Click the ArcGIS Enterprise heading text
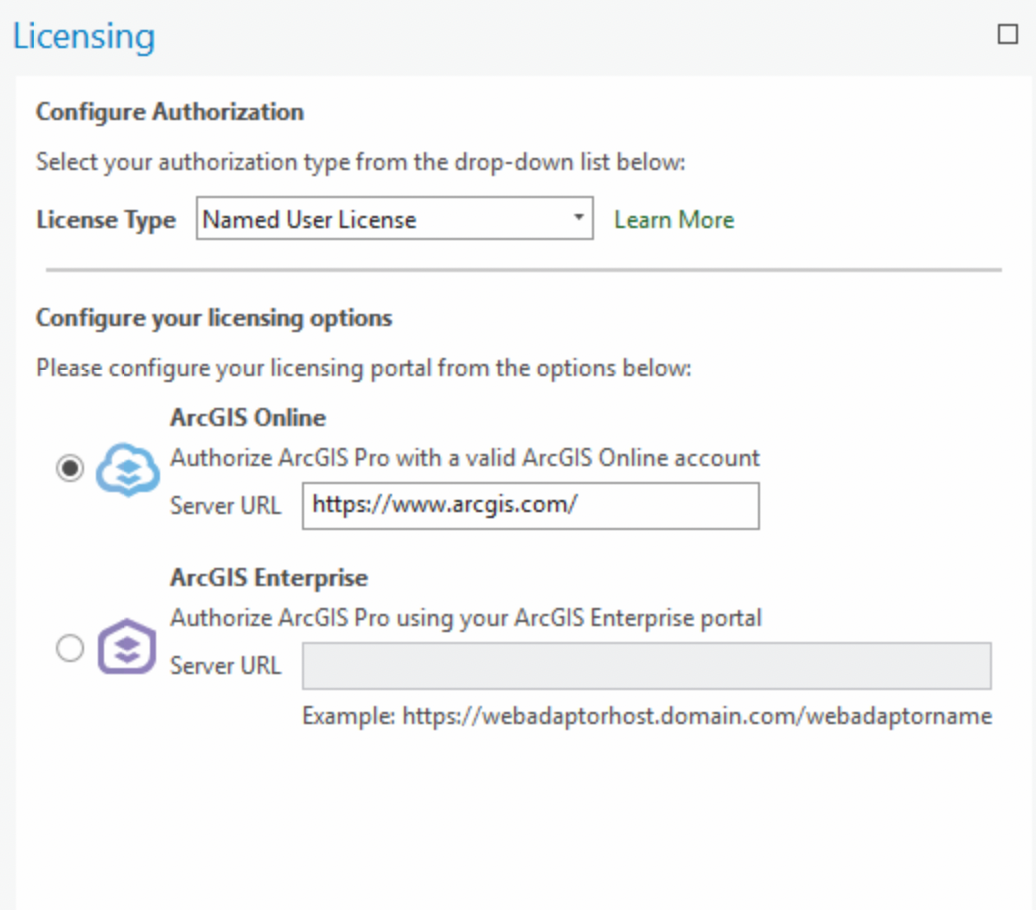The image size is (1036, 910). click(x=269, y=578)
